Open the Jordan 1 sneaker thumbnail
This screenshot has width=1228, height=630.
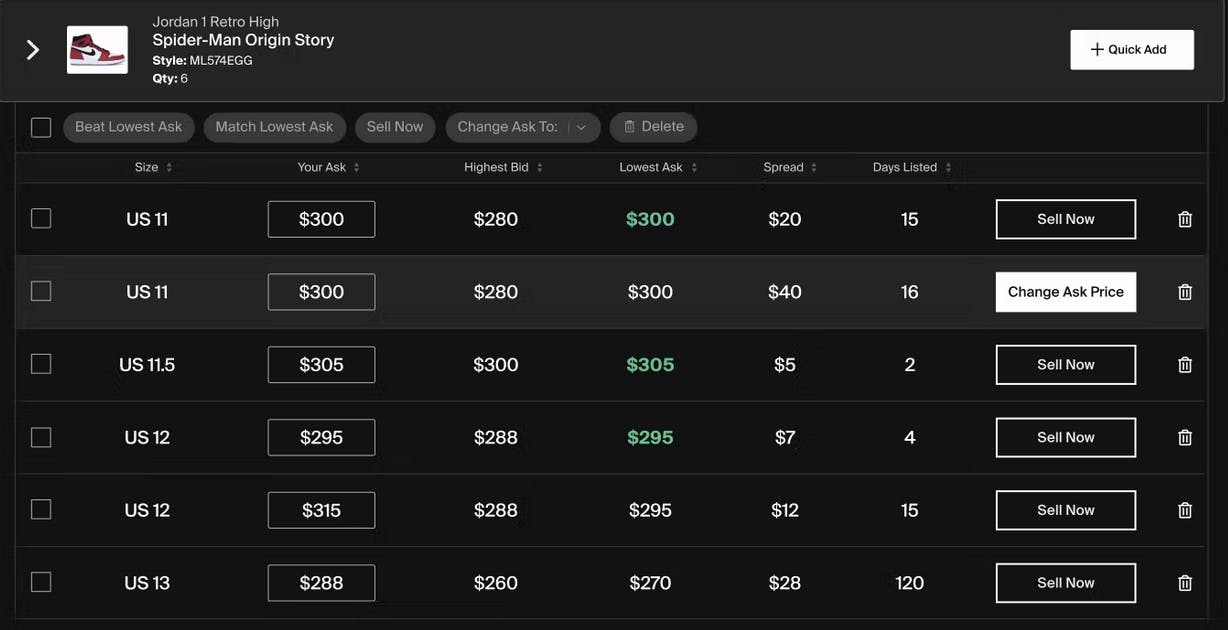click(97, 50)
